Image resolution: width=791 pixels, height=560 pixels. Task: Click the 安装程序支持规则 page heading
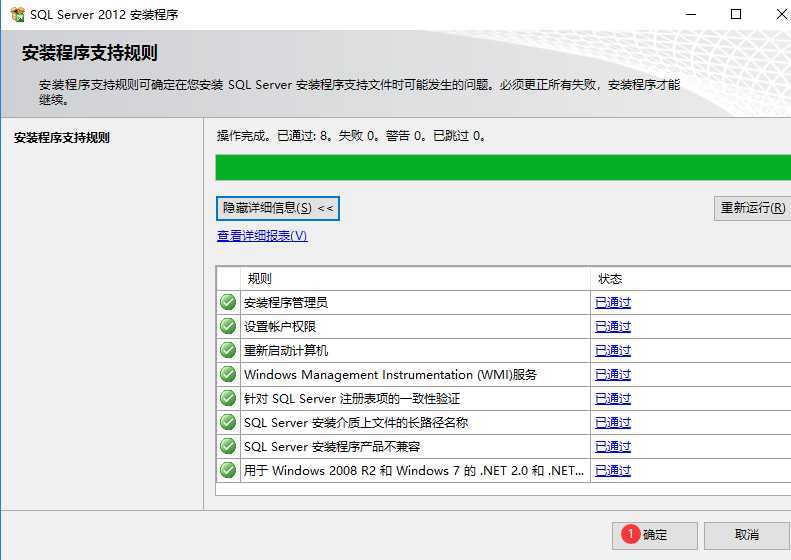tap(90, 52)
